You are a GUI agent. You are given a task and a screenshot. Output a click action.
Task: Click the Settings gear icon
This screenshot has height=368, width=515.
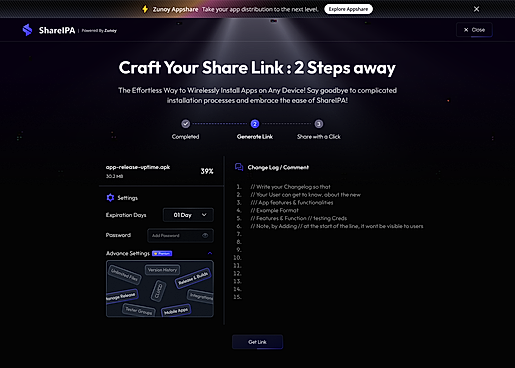110,198
